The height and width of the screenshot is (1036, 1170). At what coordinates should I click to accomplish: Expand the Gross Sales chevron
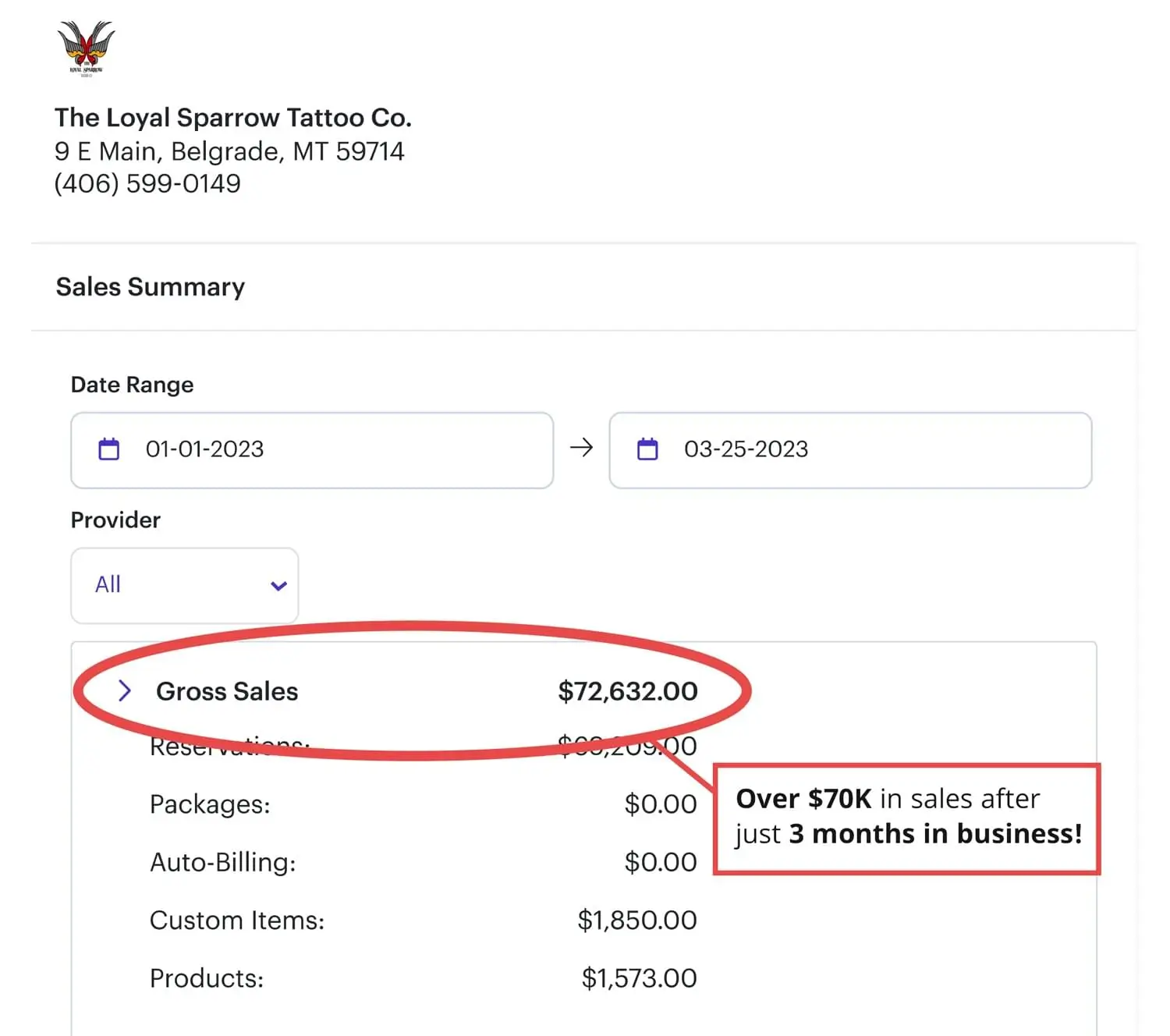point(124,690)
